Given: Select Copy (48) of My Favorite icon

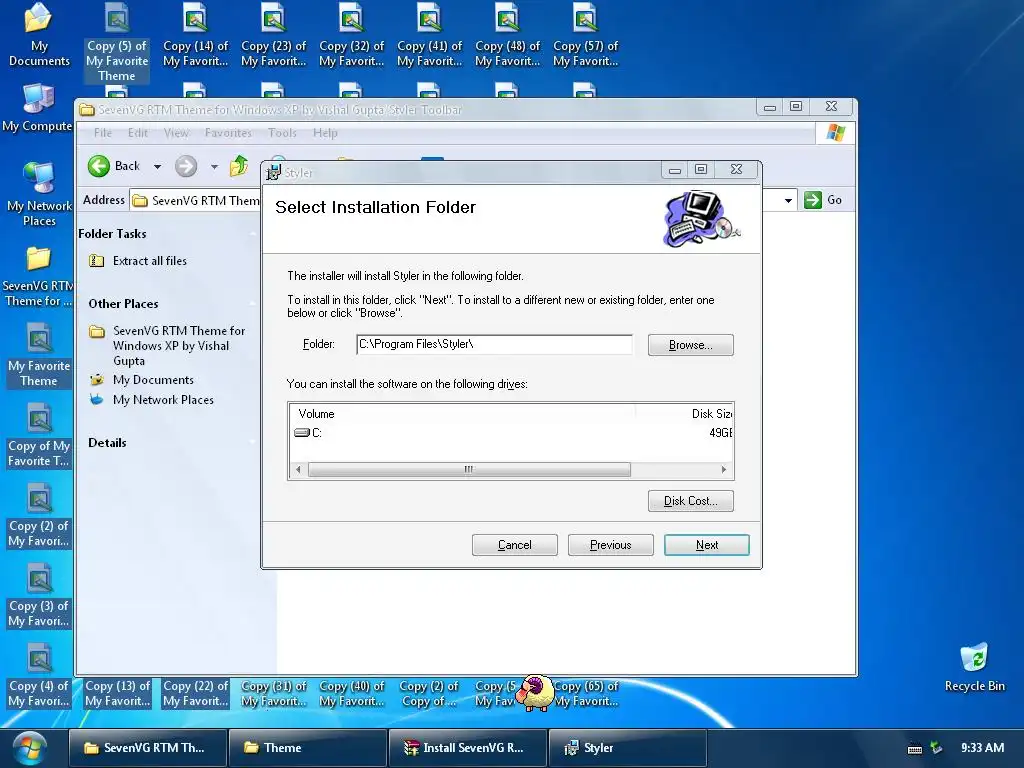Looking at the screenshot, I should [x=507, y=35].
